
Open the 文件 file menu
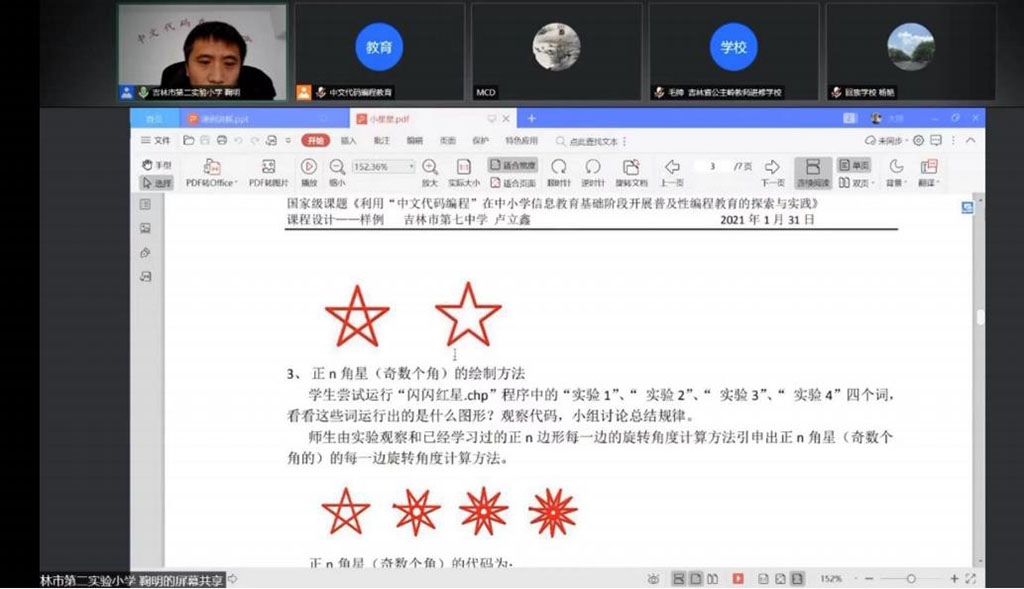click(x=155, y=140)
